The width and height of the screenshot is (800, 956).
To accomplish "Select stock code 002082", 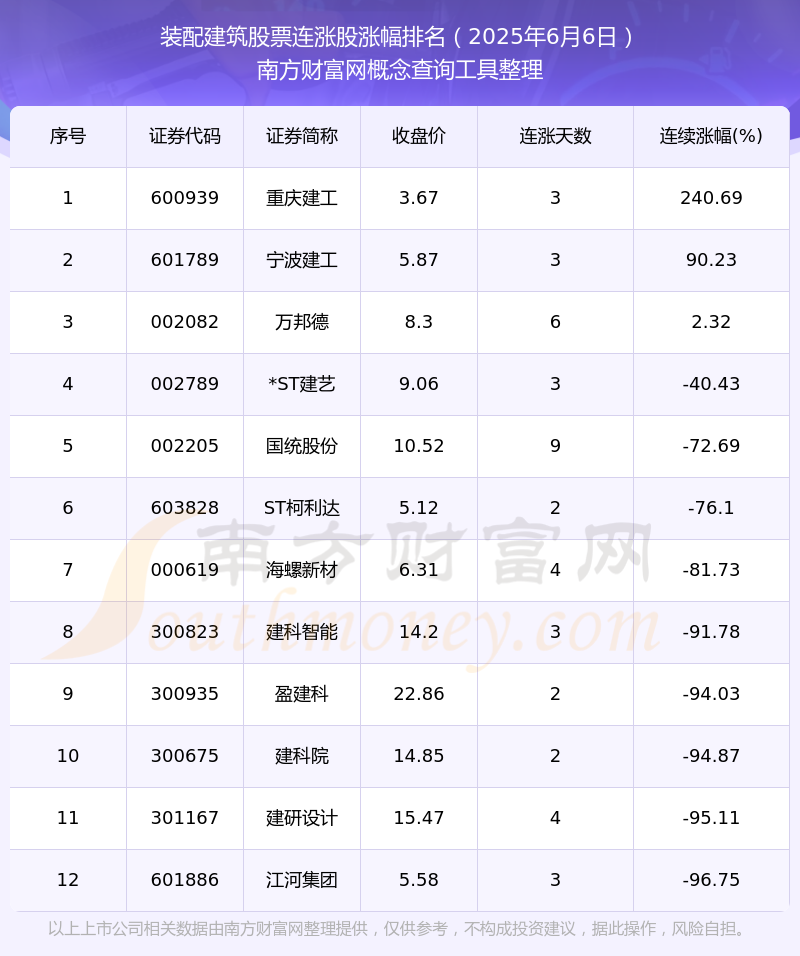I will click(185, 322).
